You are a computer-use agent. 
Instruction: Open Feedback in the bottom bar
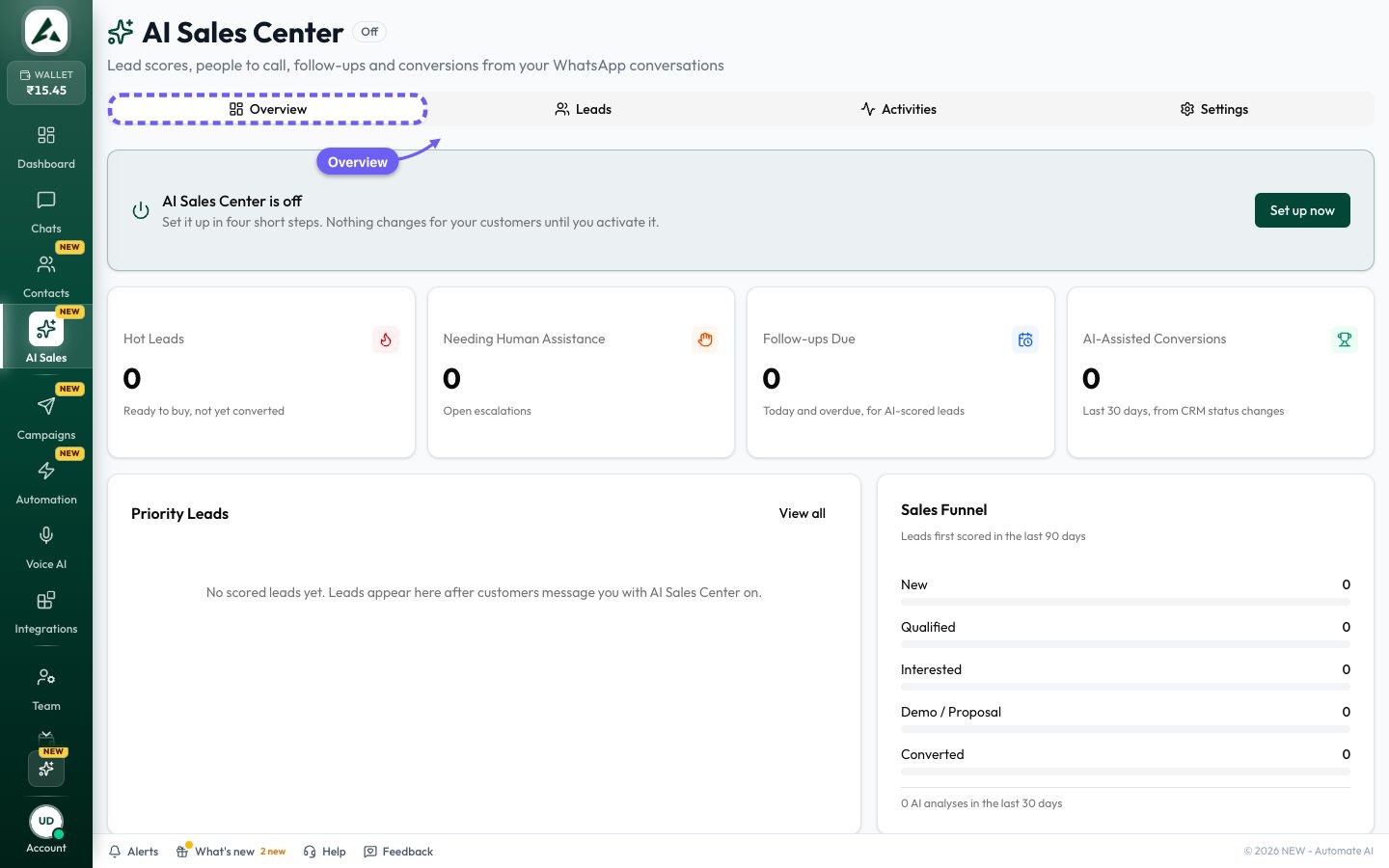pyautogui.click(x=398, y=852)
